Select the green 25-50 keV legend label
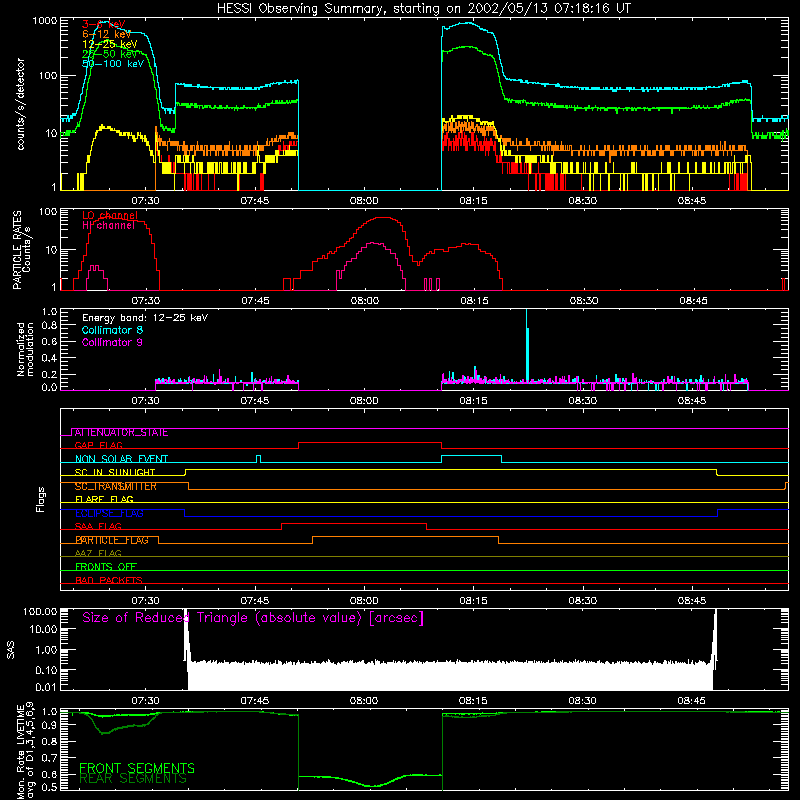Viewport: 800px width, 800px height. (x=110, y=54)
